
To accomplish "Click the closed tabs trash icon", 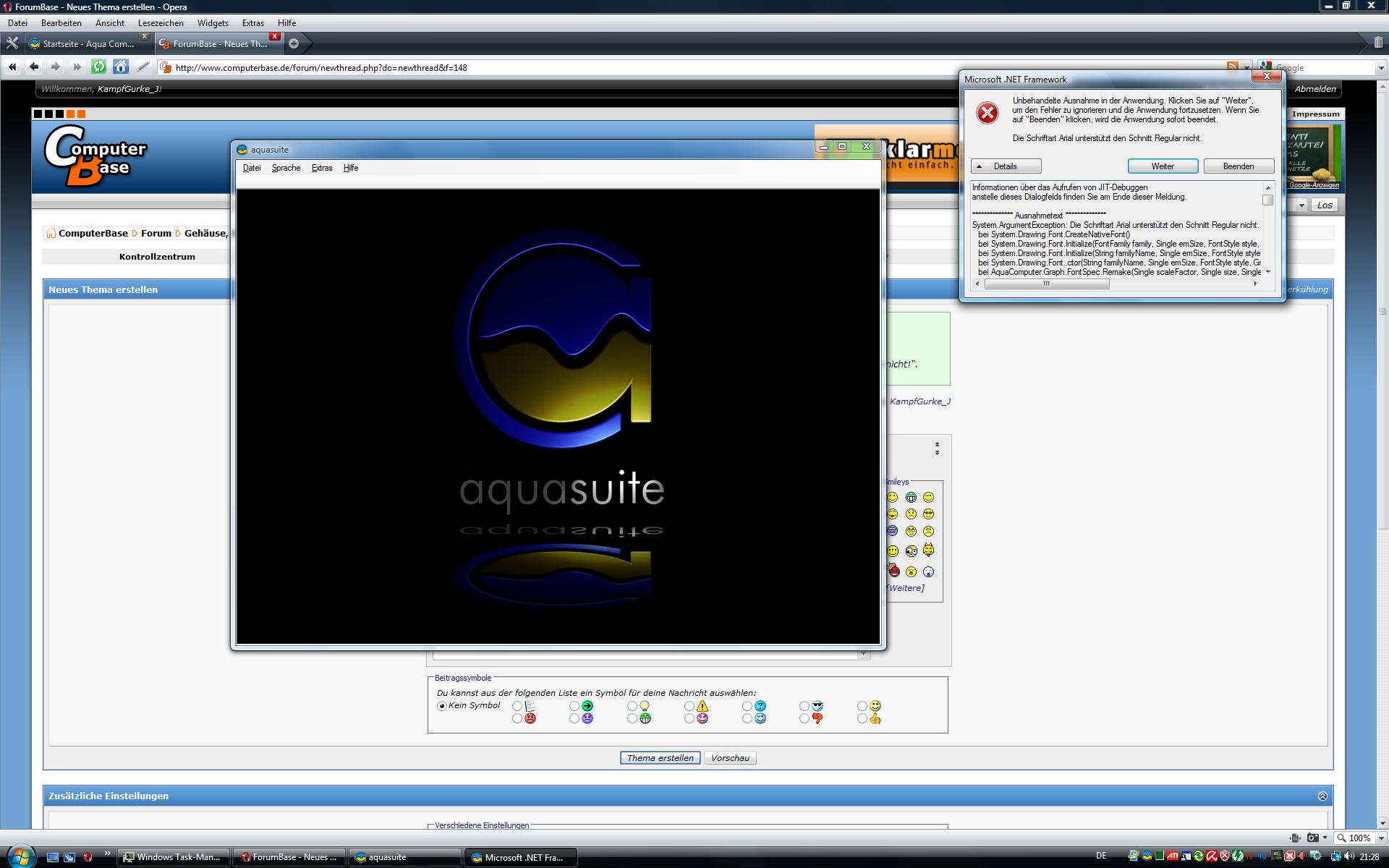I will 1378,43.
